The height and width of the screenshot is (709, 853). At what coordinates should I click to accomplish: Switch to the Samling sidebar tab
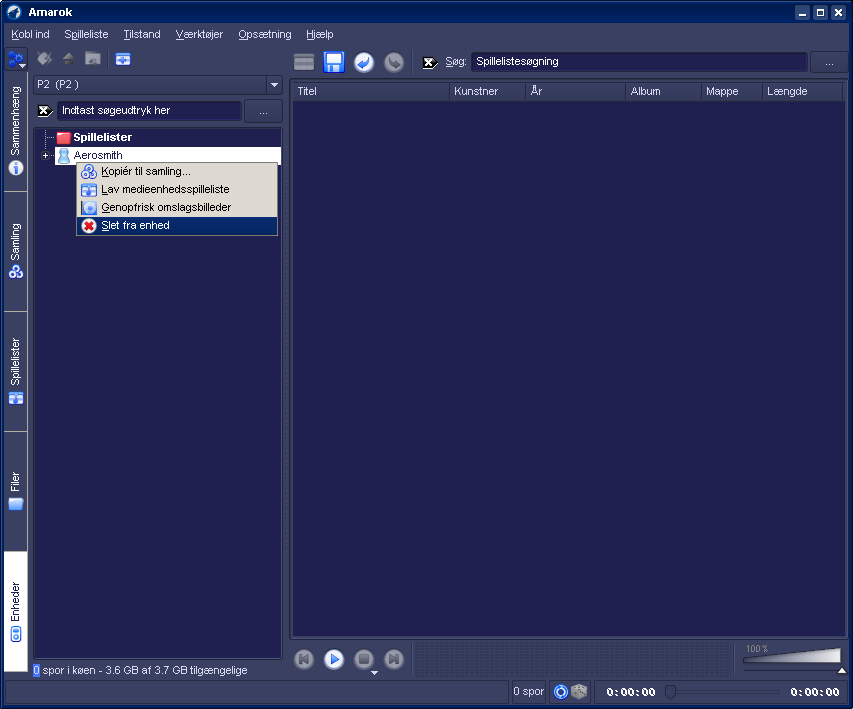16,251
